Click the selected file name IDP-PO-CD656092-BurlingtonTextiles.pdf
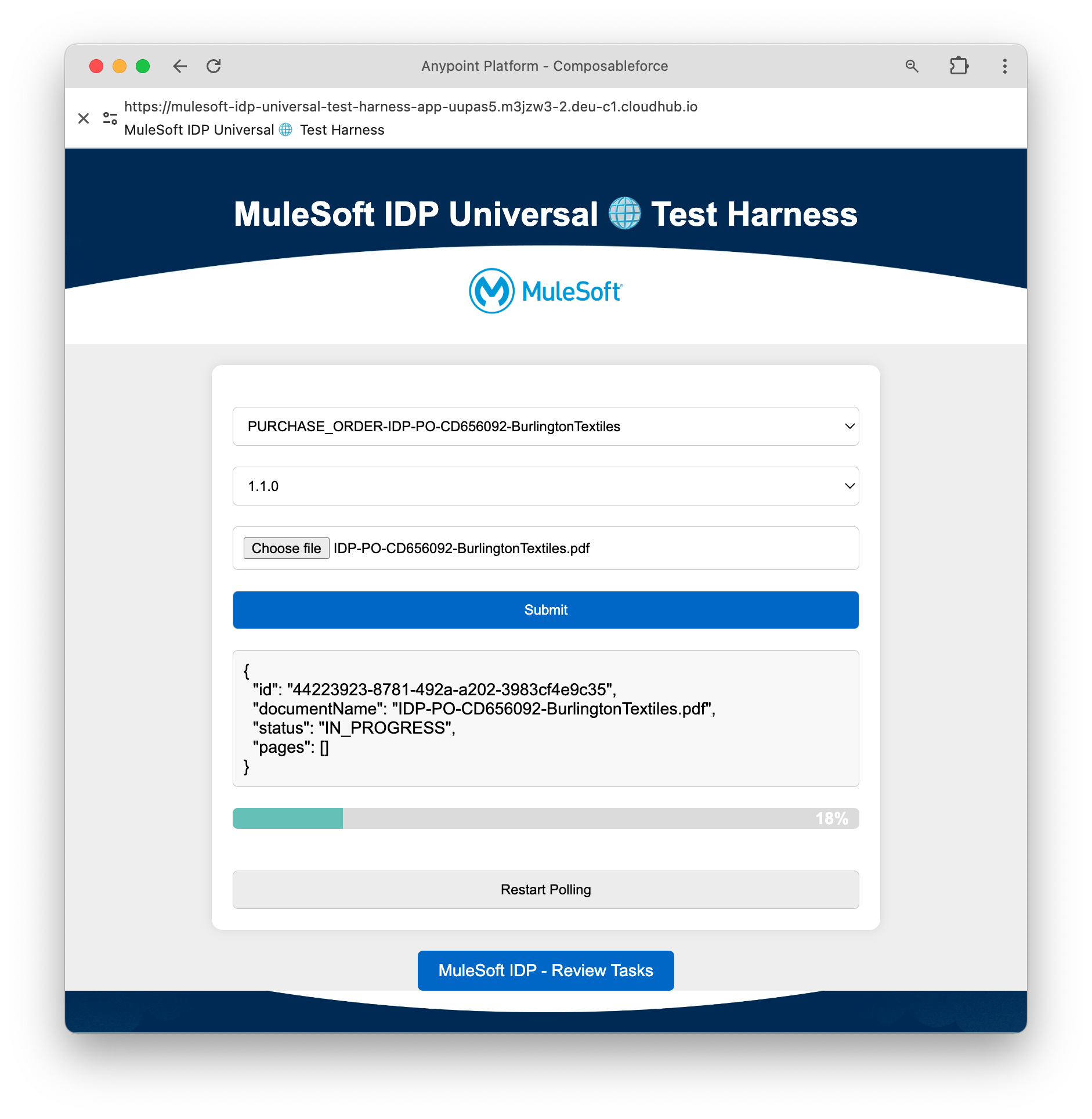 coord(462,548)
